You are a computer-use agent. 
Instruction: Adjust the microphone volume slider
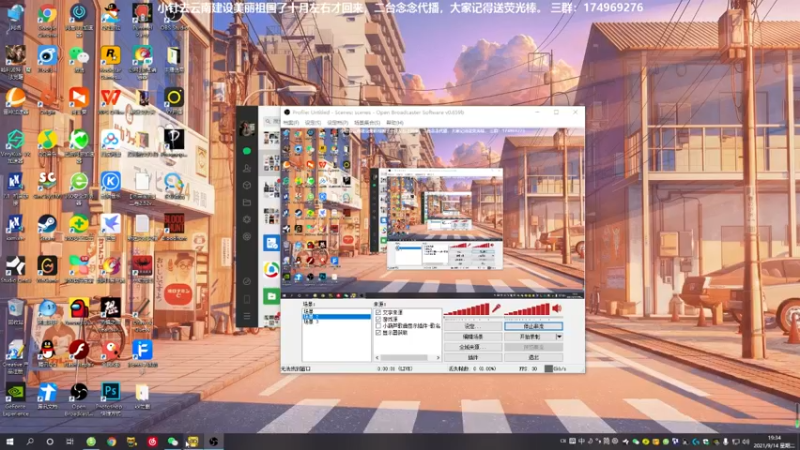point(466,309)
